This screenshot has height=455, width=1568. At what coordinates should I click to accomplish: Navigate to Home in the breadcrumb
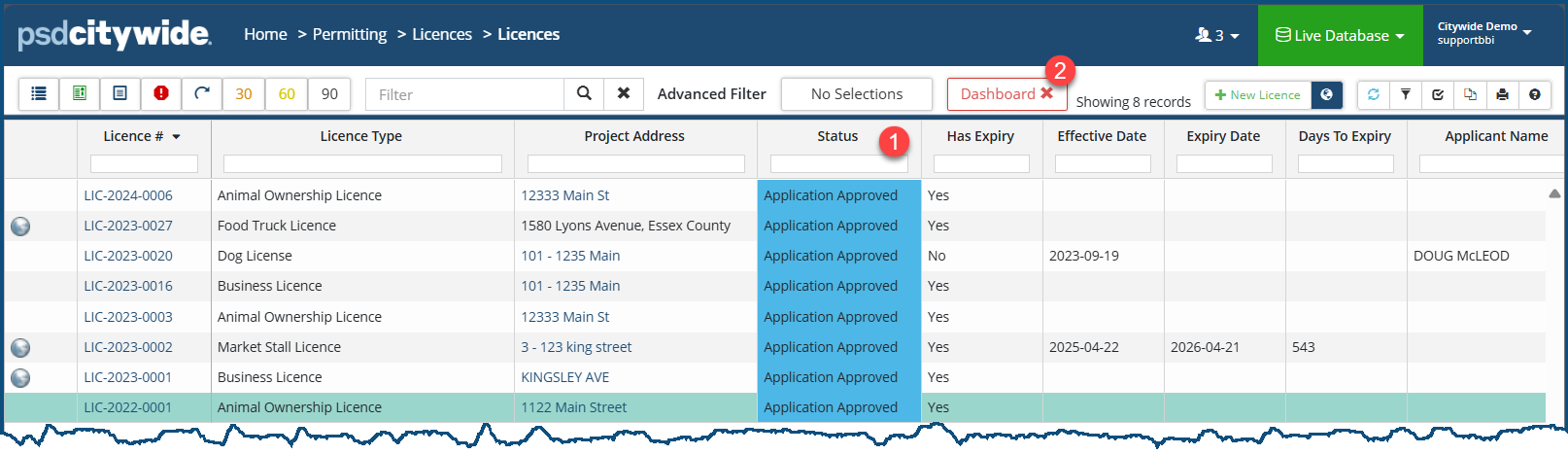(x=265, y=35)
